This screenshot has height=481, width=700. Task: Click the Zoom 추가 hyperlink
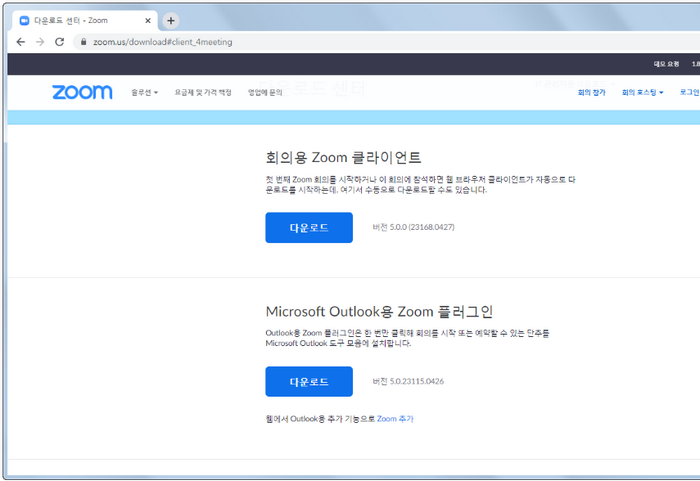(x=395, y=419)
